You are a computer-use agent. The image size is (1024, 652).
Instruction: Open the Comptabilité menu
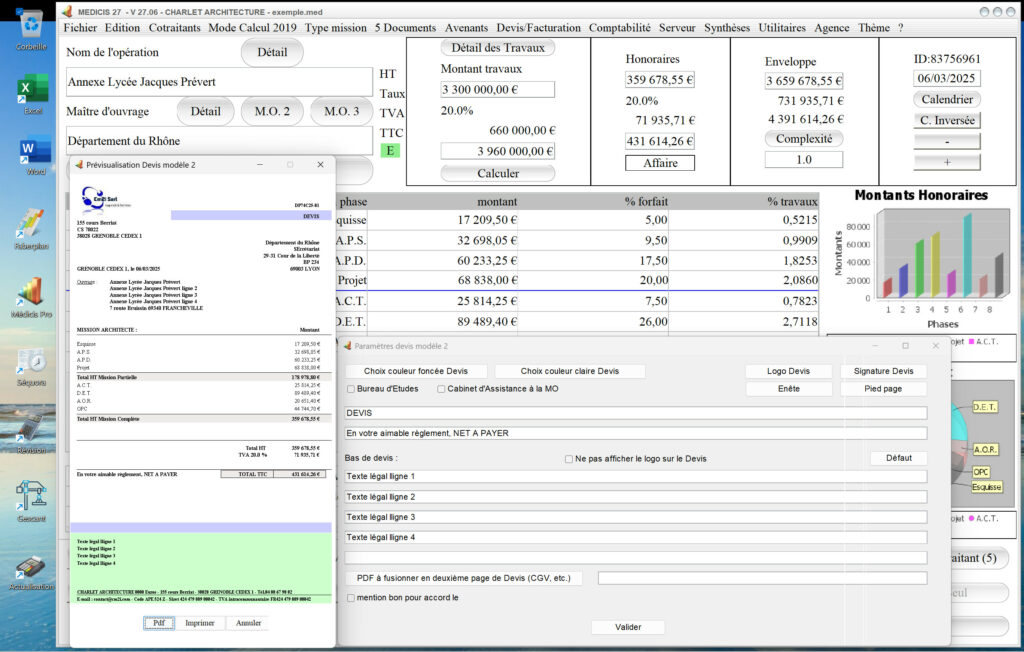point(620,28)
